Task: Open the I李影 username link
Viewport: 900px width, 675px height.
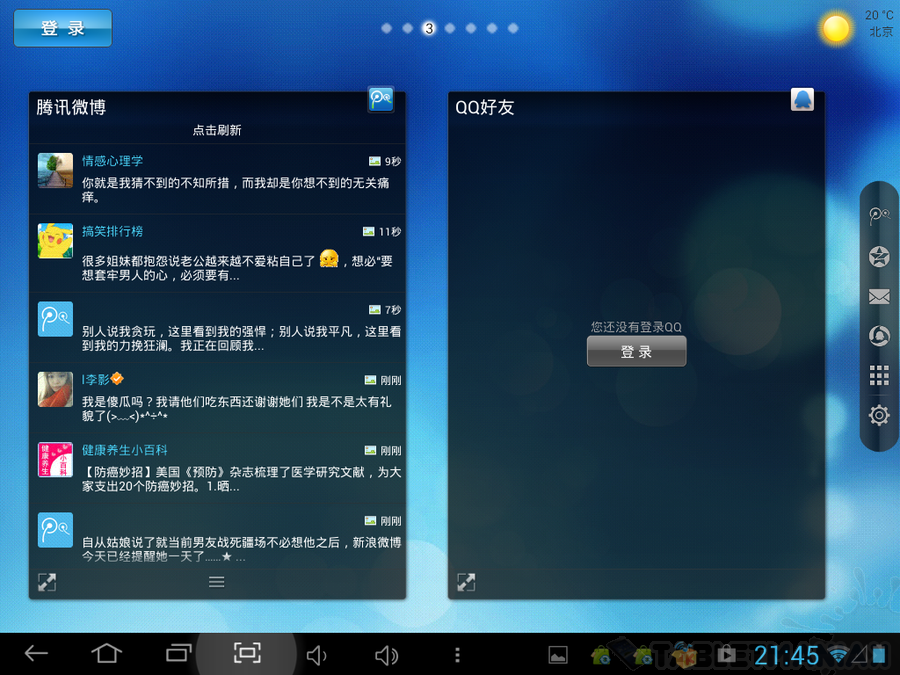Action: 95,379
